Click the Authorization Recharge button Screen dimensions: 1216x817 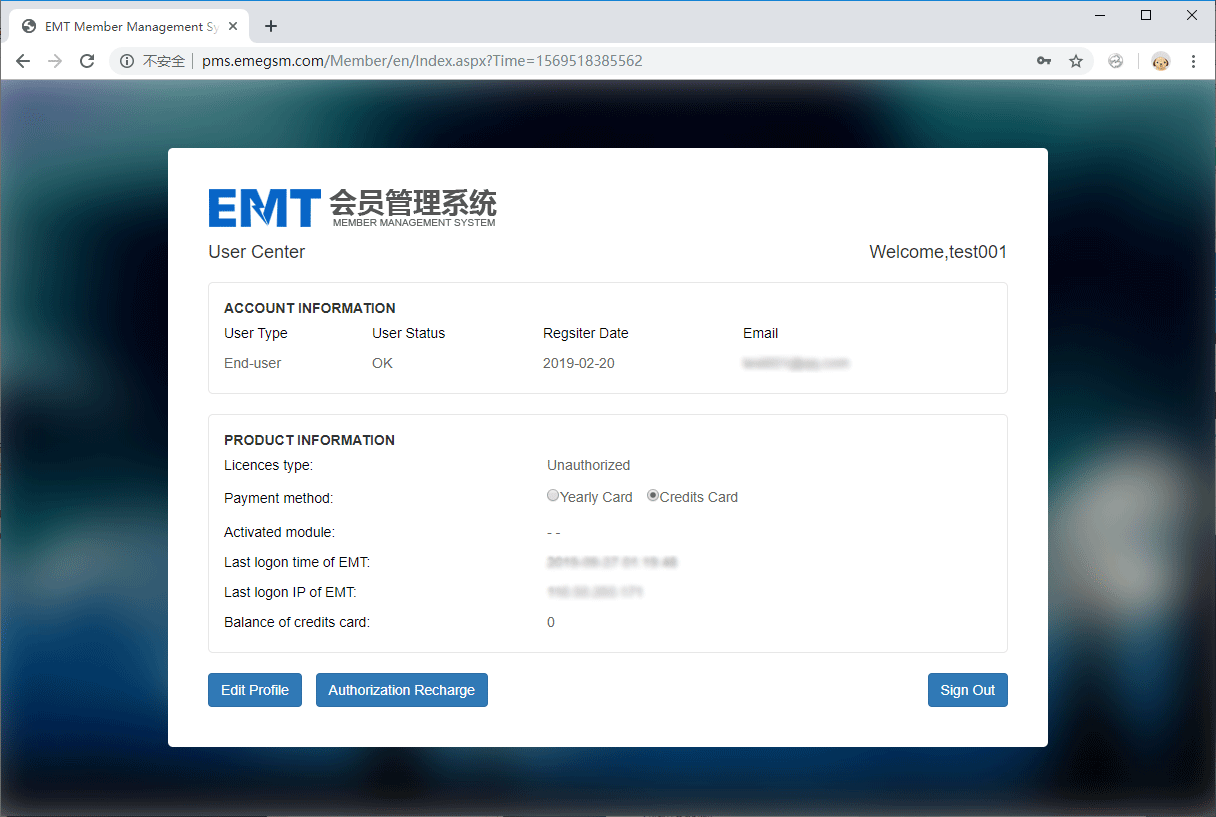[x=402, y=690]
